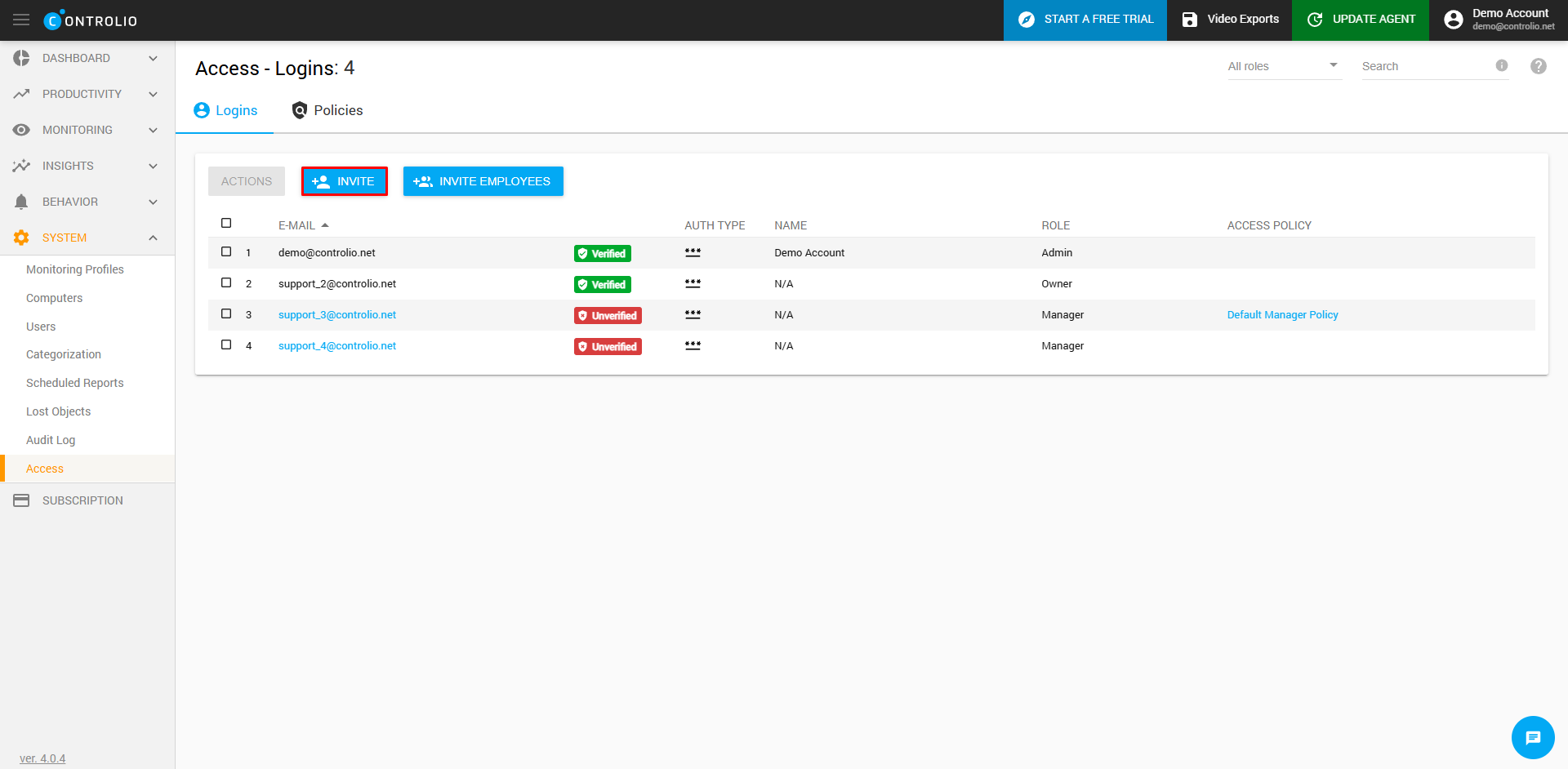The height and width of the screenshot is (769, 1568).
Task: Check the box for demo@controlio.net
Action: click(226, 252)
